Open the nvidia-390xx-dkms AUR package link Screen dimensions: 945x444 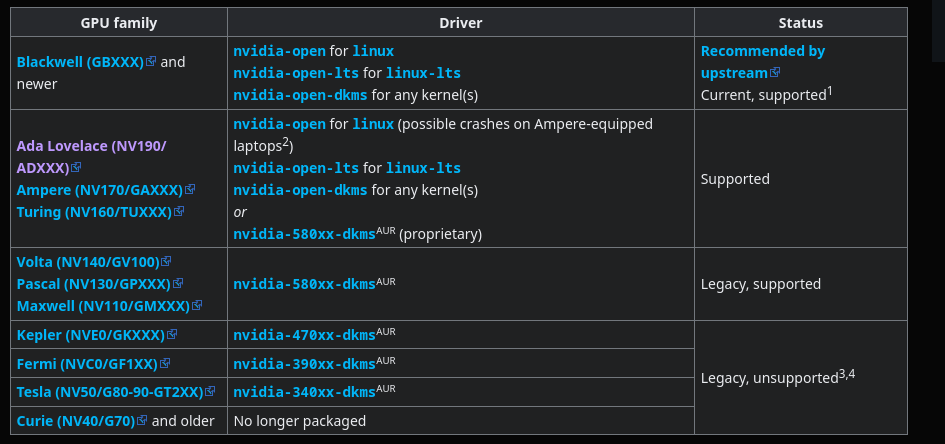(304, 364)
